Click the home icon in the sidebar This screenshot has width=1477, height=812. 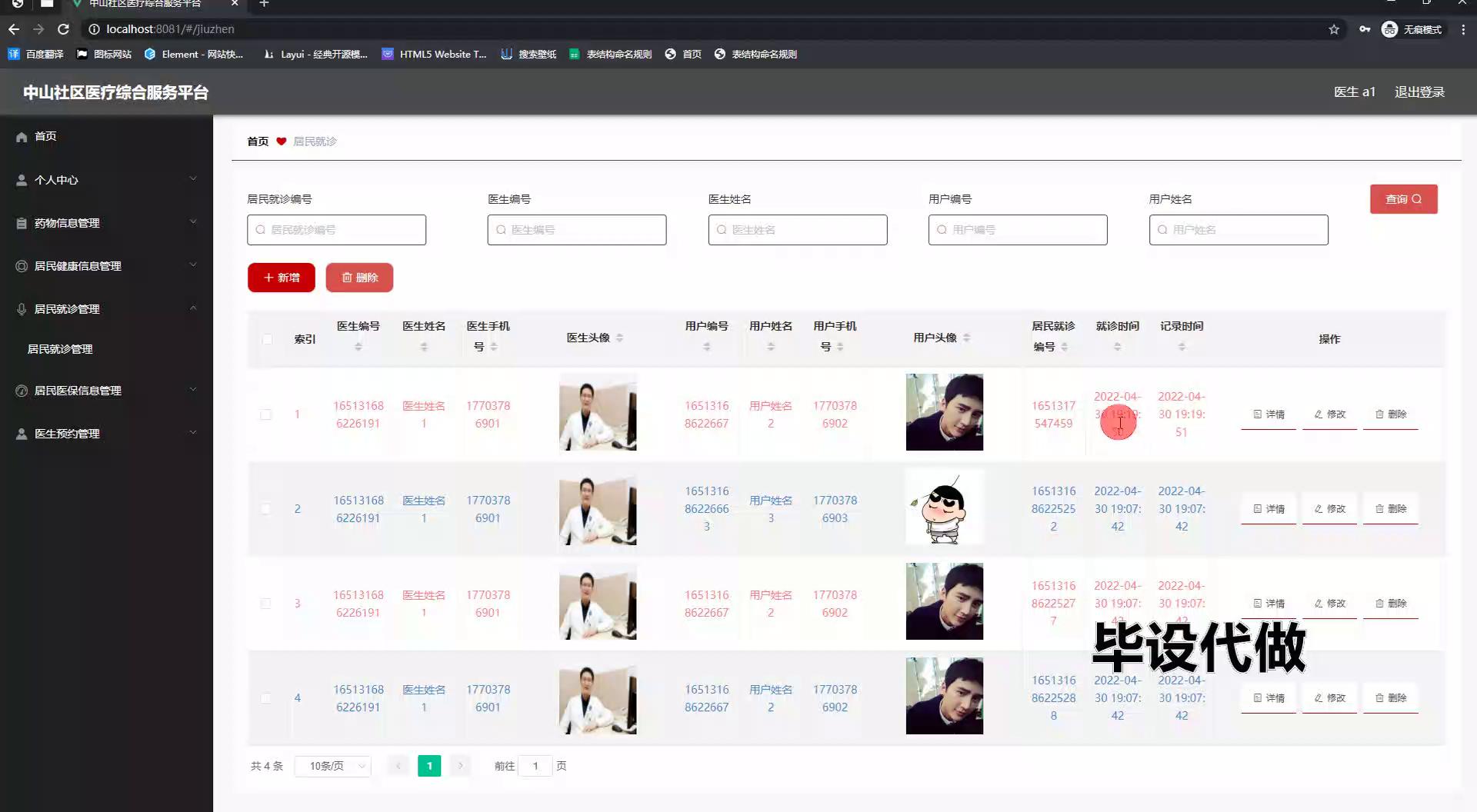click(22, 137)
